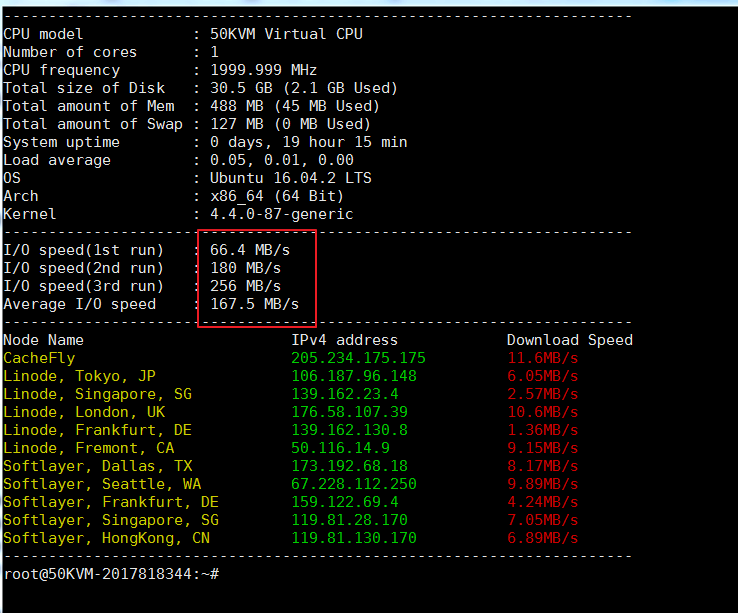Select IP address 159.122.69.4
This screenshot has height=613, width=738.
(x=345, y=502)
